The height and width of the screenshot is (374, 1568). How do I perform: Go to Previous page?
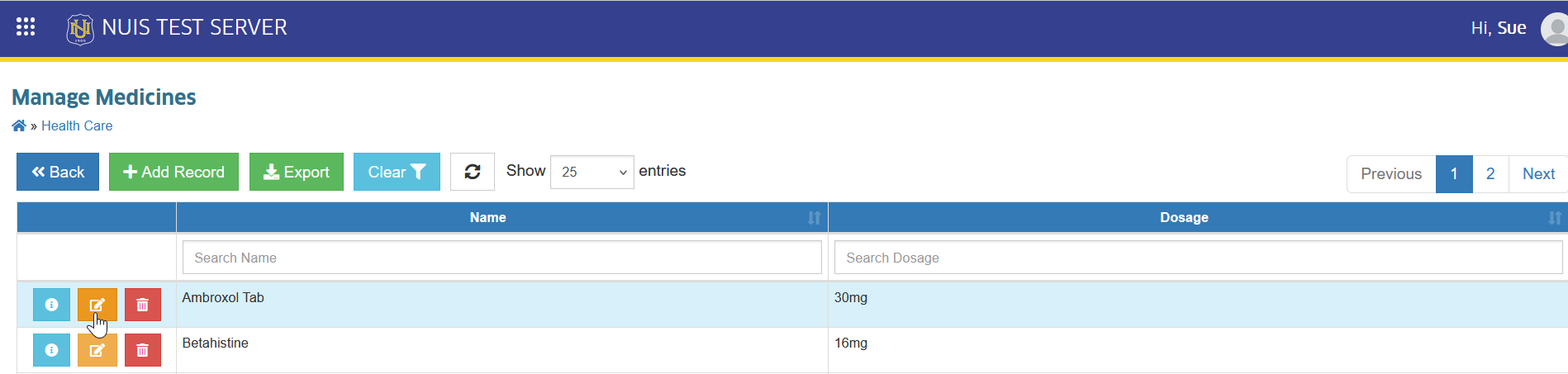(1391, 174)
